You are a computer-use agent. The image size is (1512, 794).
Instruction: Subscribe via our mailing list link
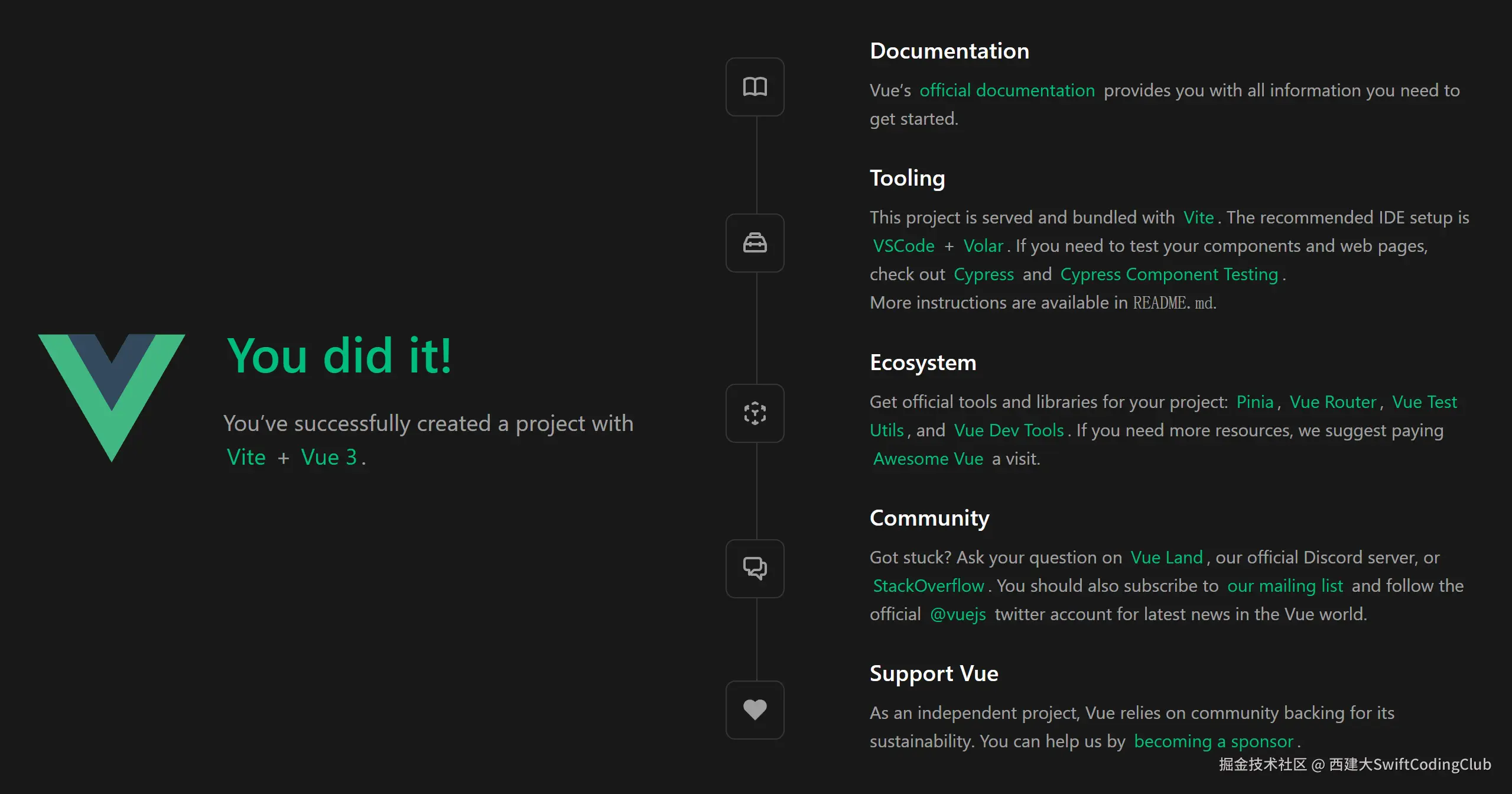[x=1285, y=586]
